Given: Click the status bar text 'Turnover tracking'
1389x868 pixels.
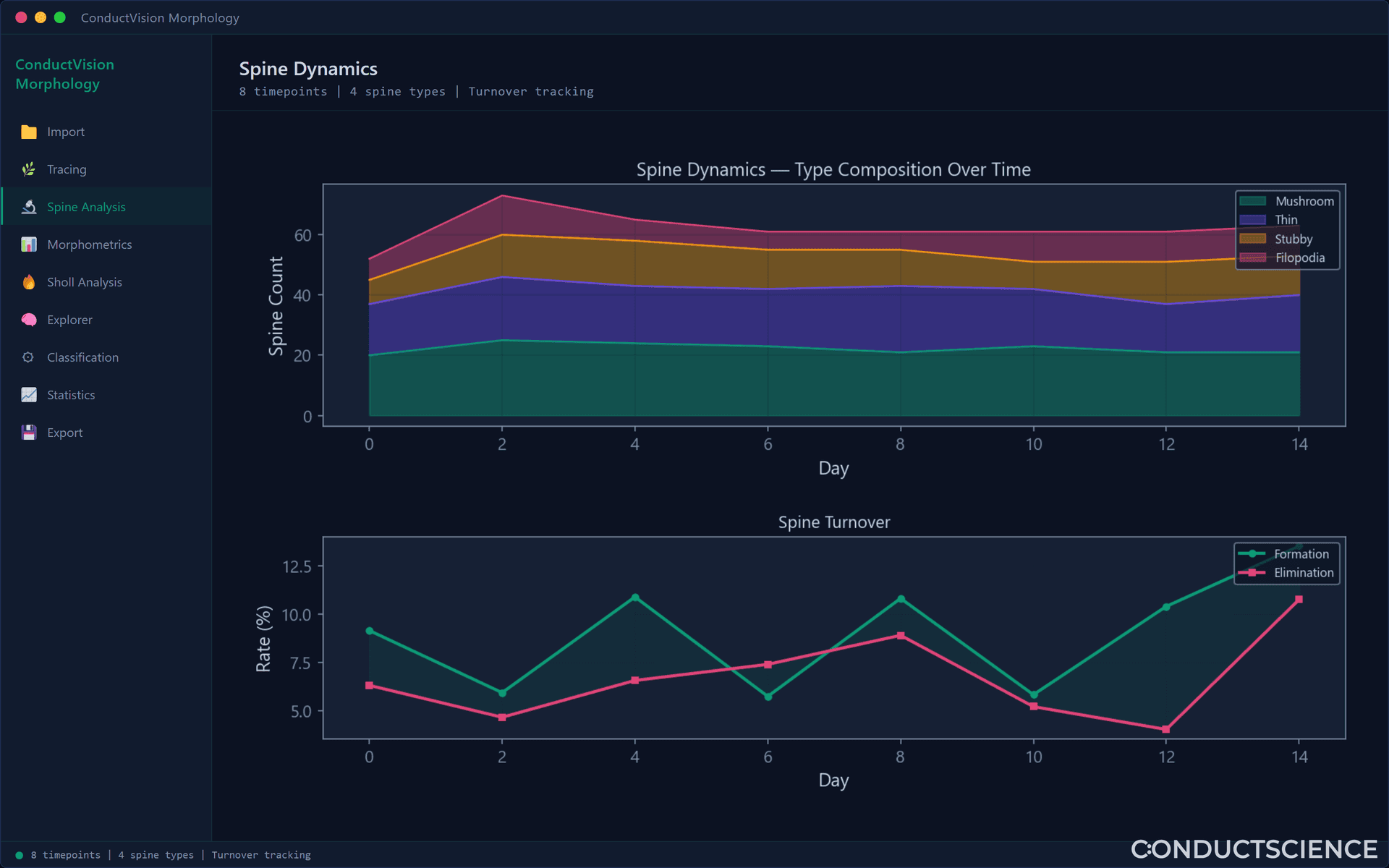Looking at the screenshot, I should (261, 855).
